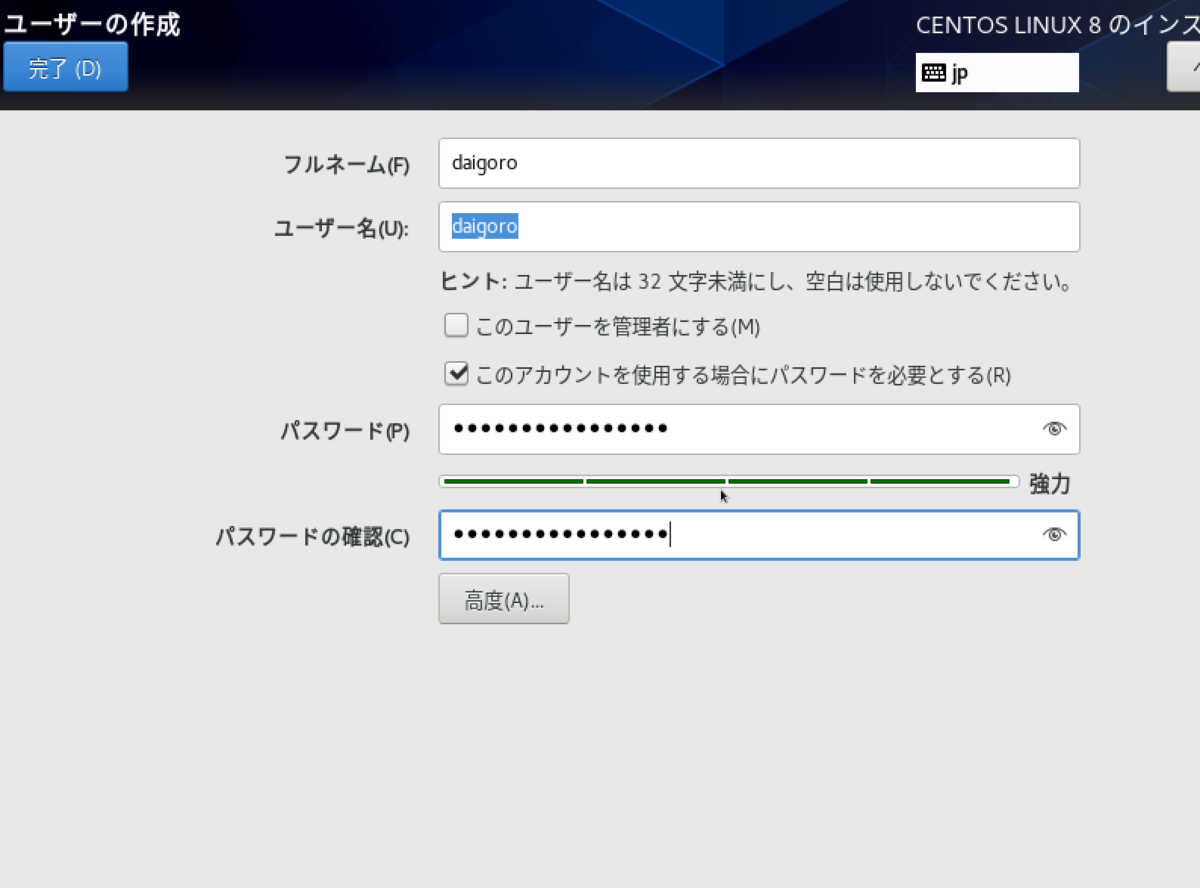
Task: Uncheck the require-password-for-account option
Action: 456,374
